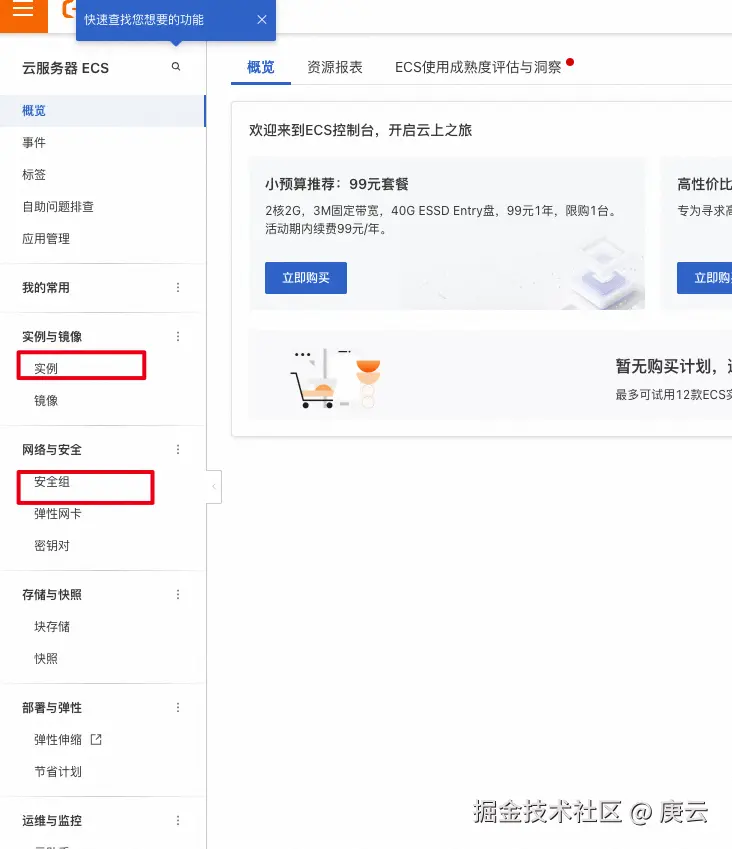Viewport: 732px width, 849px height.
Task: Open the 网络与安全 more options menu
Action: click(178, 449)
